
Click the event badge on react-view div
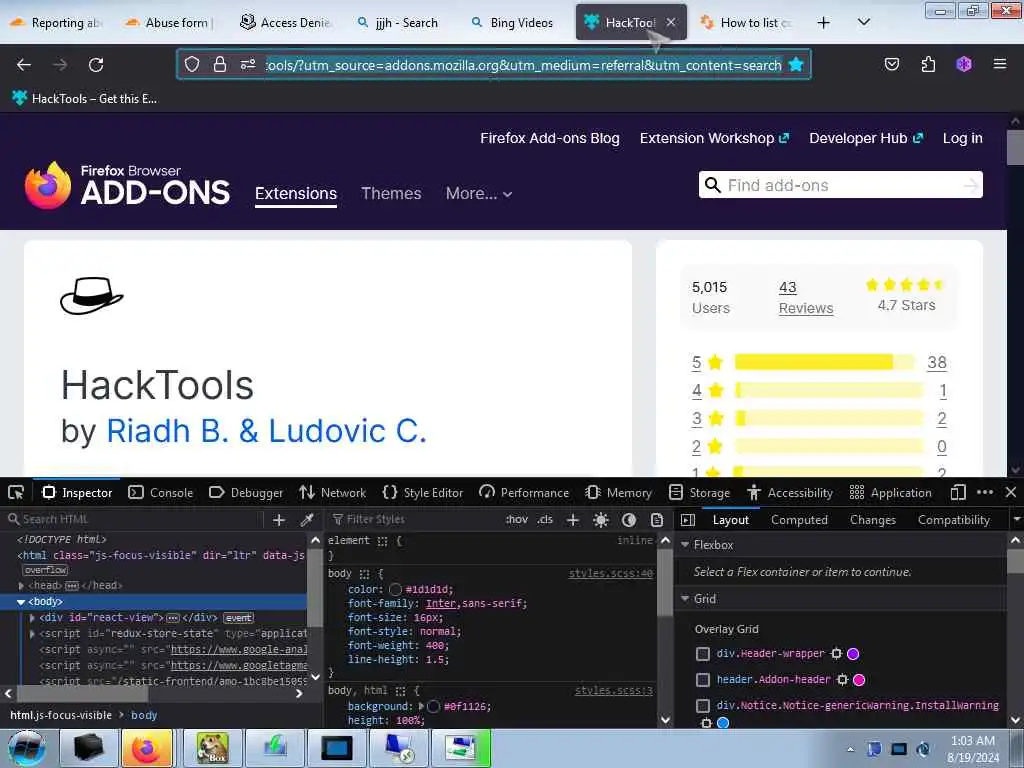pos(239,618)
